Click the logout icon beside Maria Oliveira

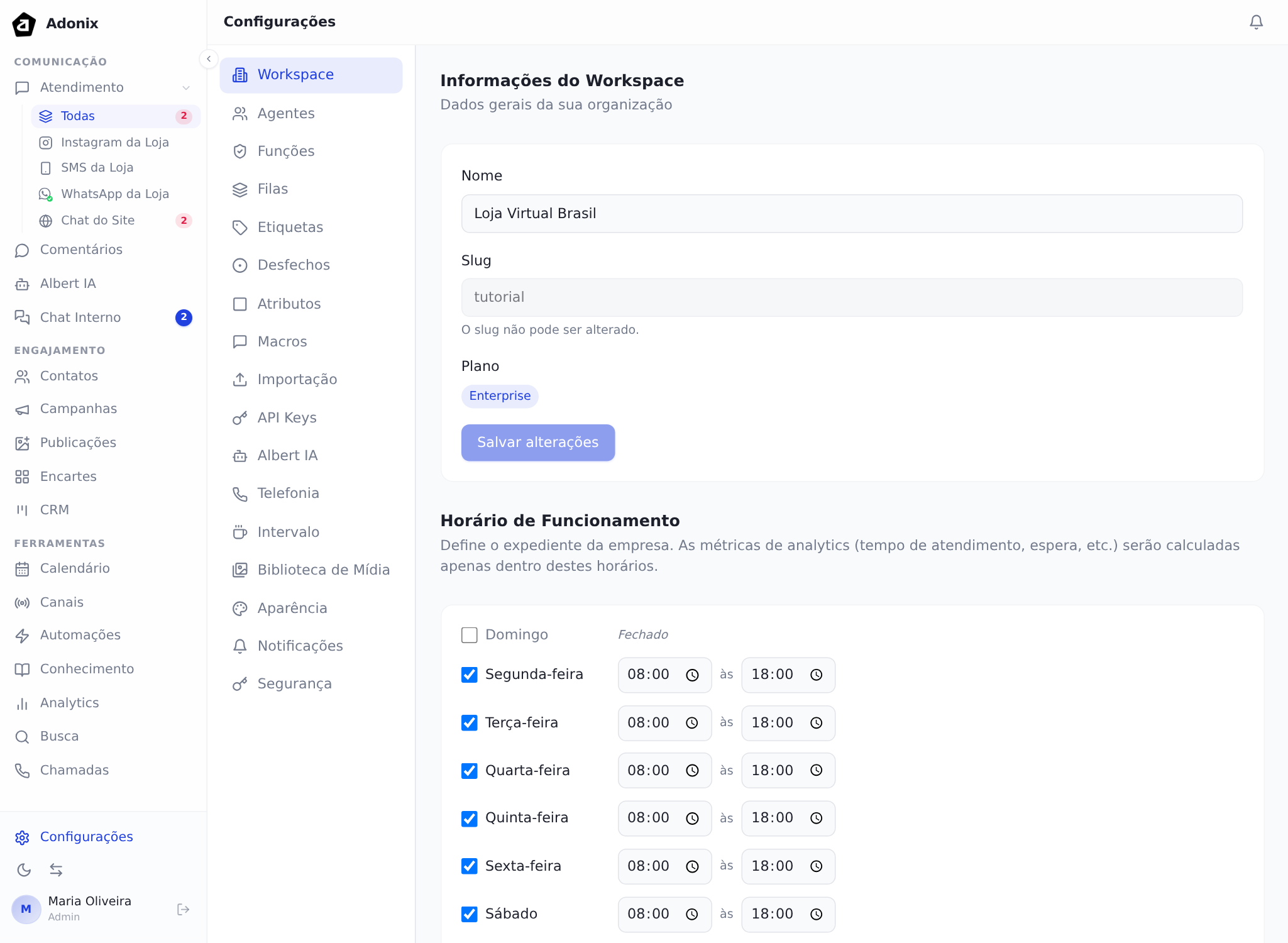(184, 910)
